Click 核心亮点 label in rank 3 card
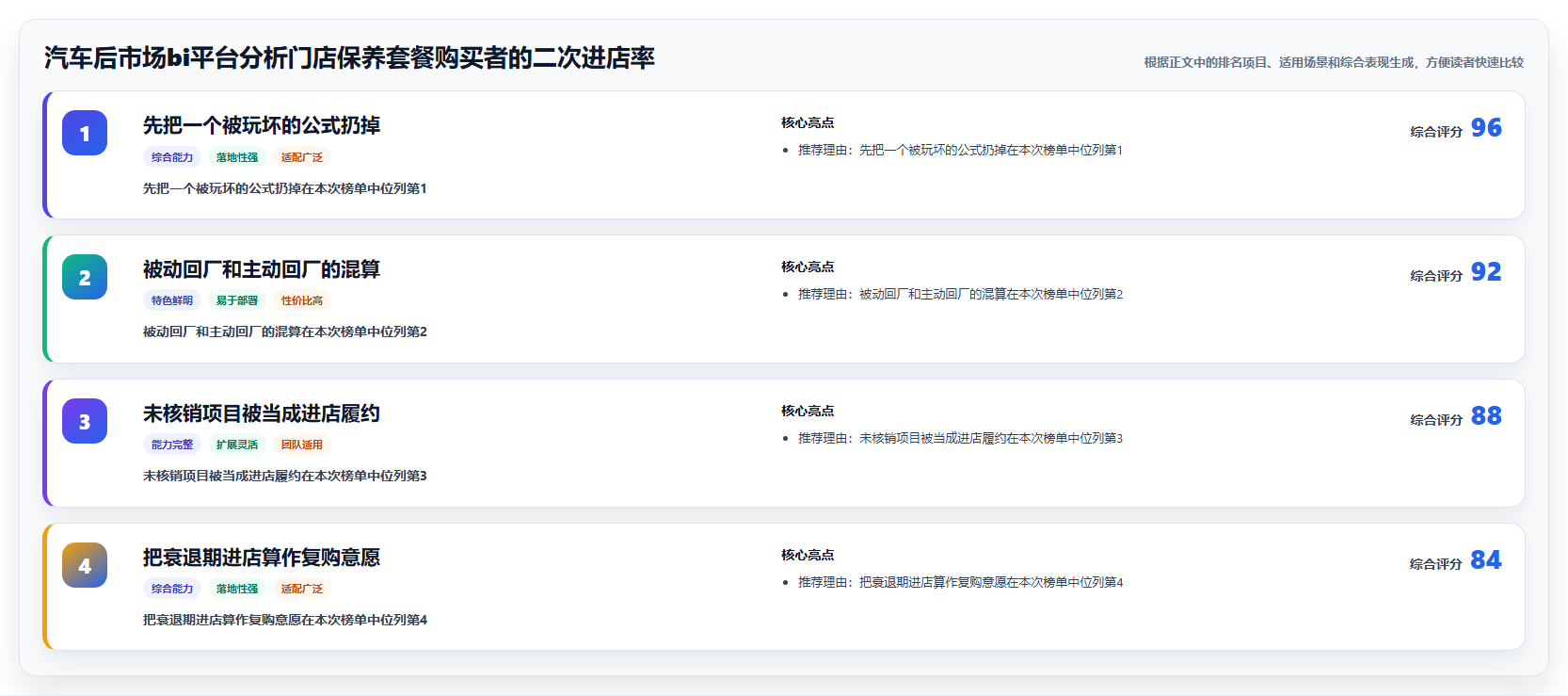 (x=808, y=411)
